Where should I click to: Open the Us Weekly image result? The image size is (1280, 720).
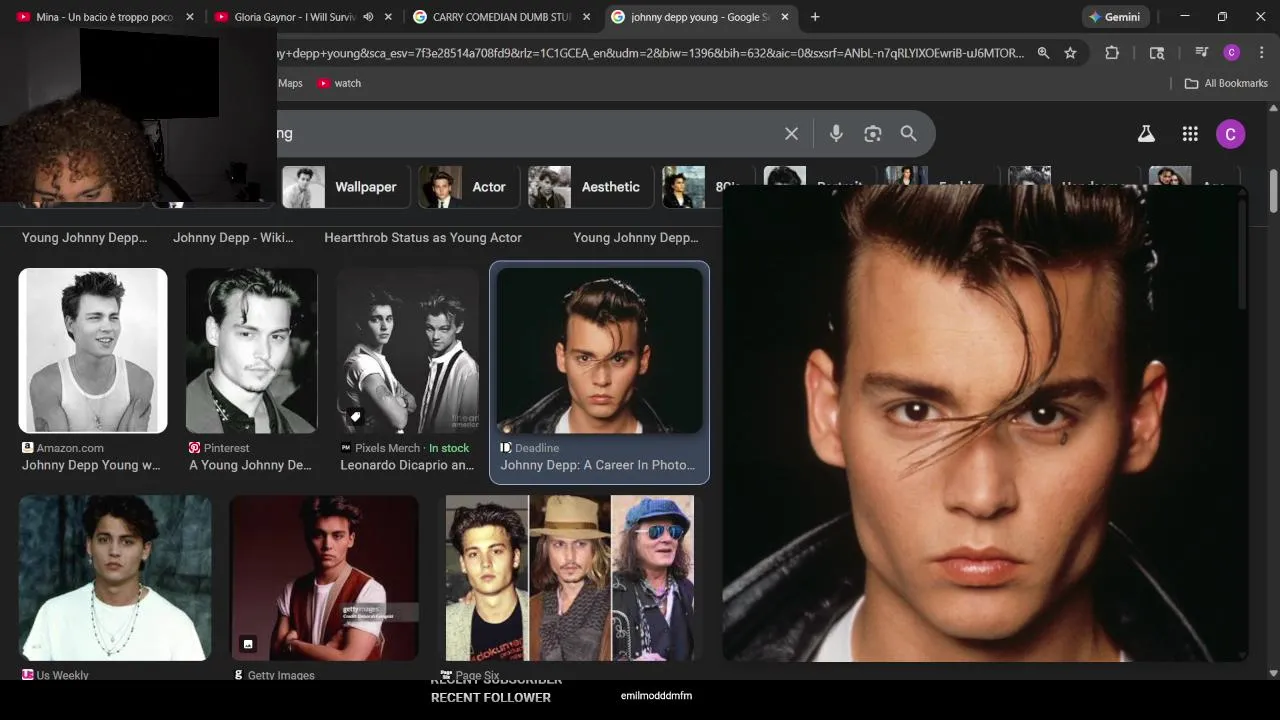pos(115,578)
